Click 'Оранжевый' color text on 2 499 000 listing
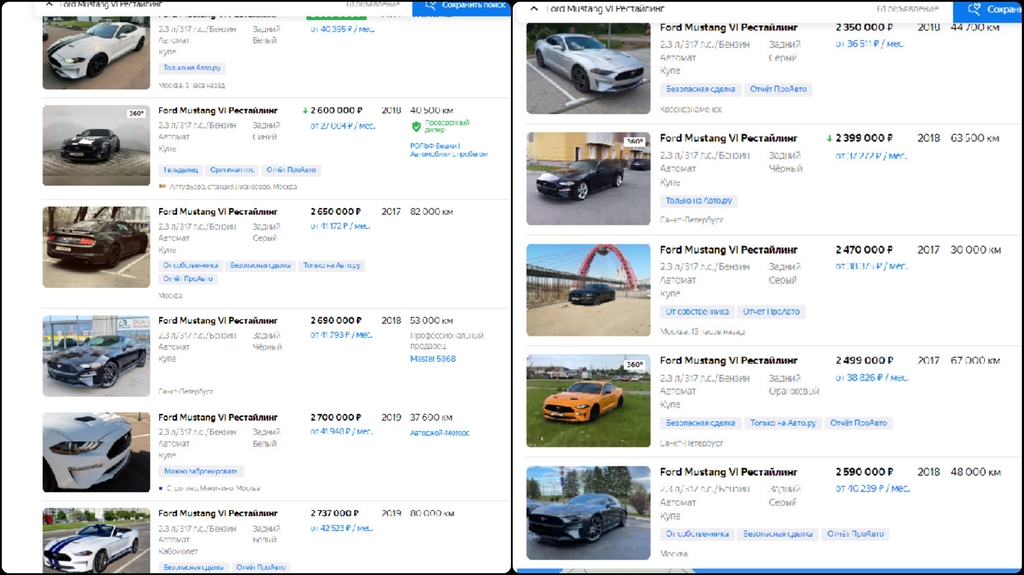Image resolution: width=1024 pixels, height=575 pixels. (x=793, y=391)
